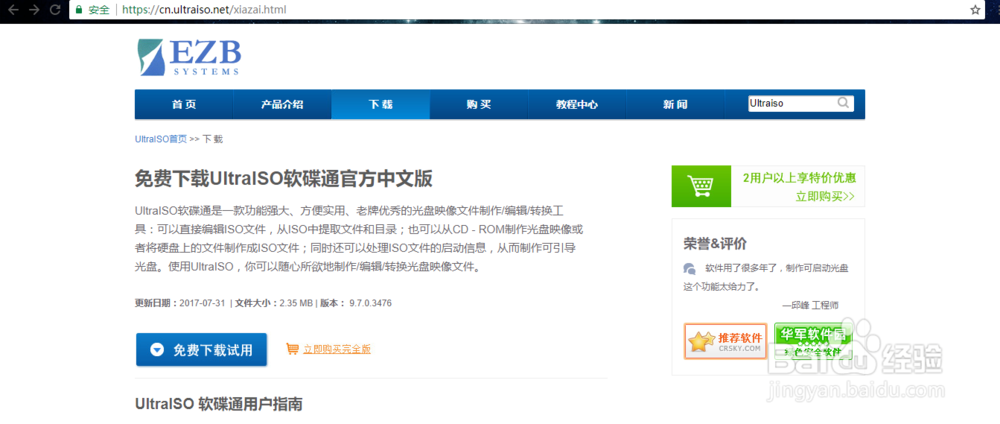Click the 立即购买>> link in the green banner

tap(825, 196)
